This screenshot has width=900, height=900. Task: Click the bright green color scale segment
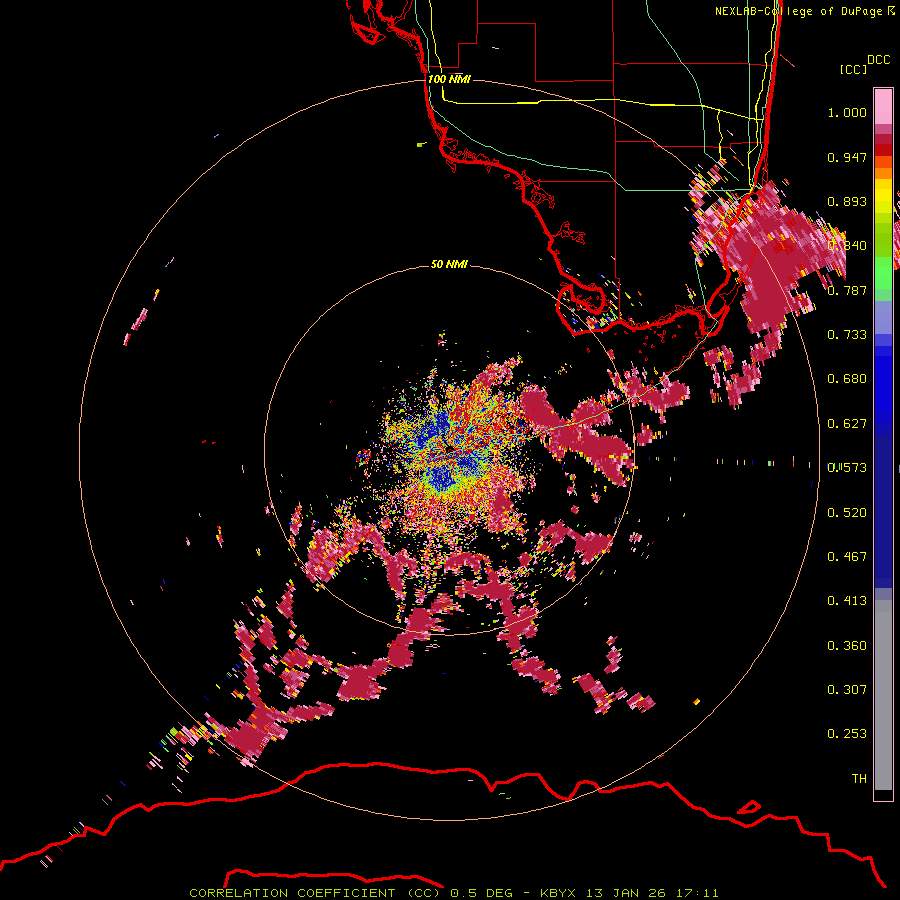tap(883, 273)
